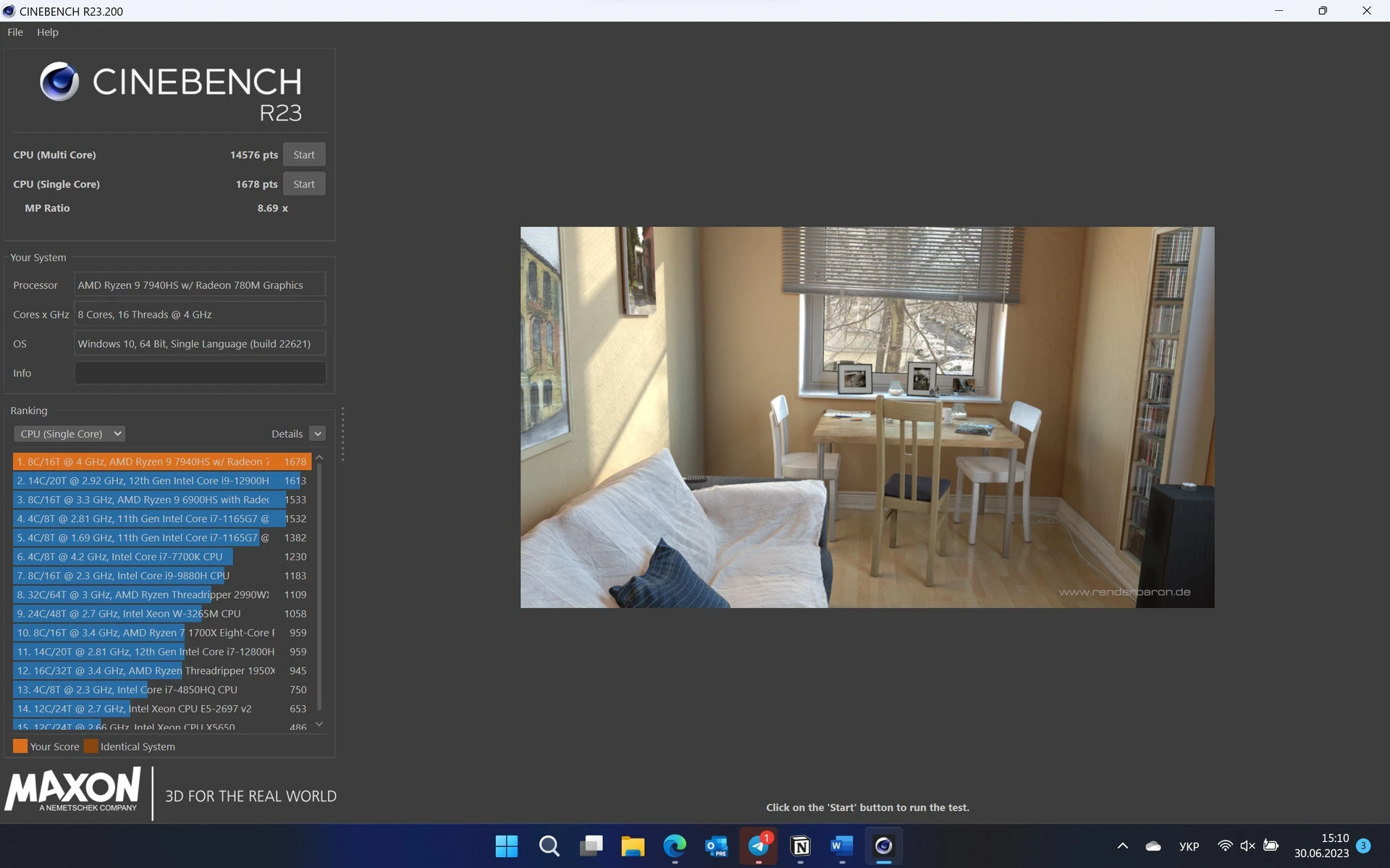Open Task View on the taskbar
The width and height of the screenshot is (1390, 868).
tap(591, 846)
